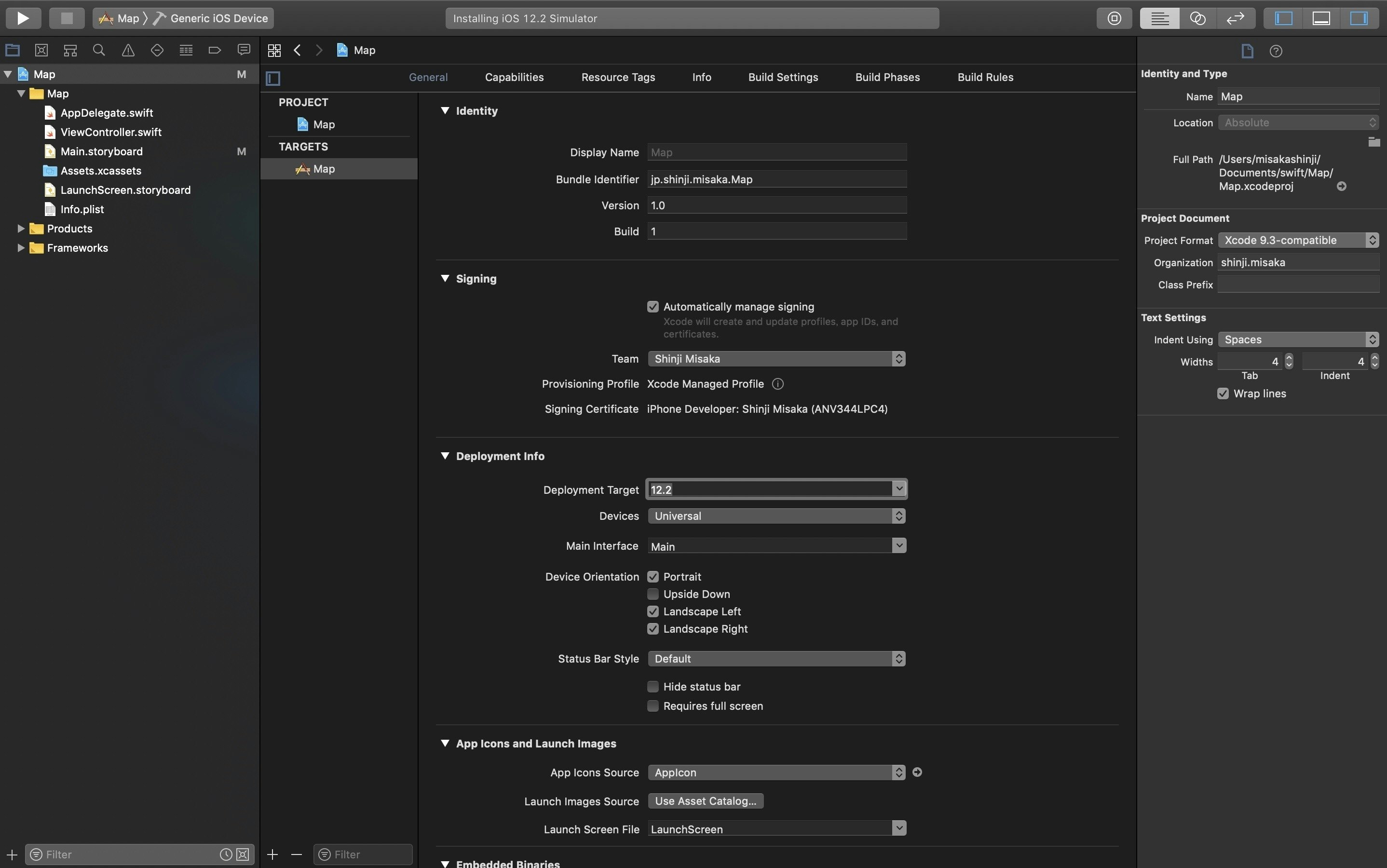Show the Debug area panel
This screenshot has height=868, width=1387.
1321,18
